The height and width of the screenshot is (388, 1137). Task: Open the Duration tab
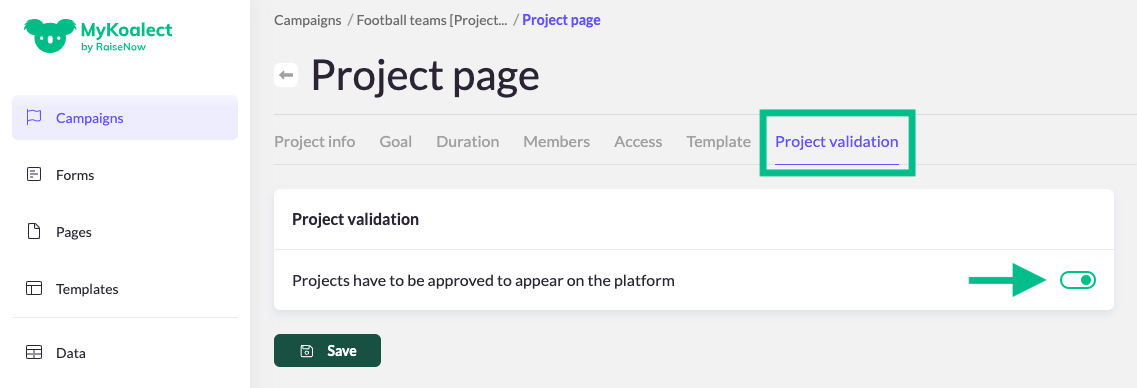[468, 141]
